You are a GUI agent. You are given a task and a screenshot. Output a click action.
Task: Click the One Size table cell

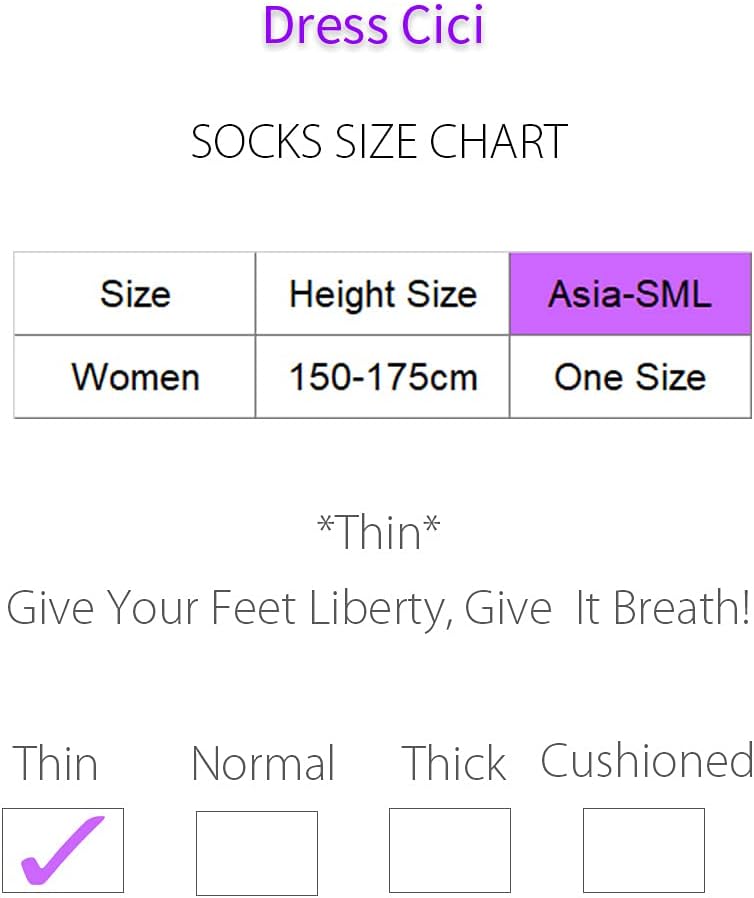click(630, 377)
